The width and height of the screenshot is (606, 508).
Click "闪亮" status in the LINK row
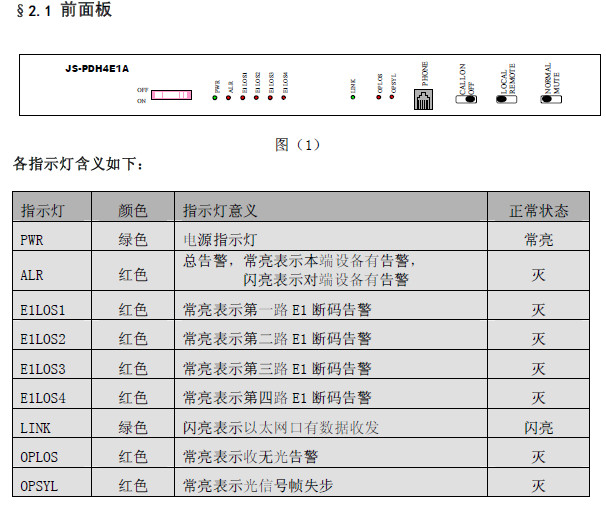click(x=539, y=428)
